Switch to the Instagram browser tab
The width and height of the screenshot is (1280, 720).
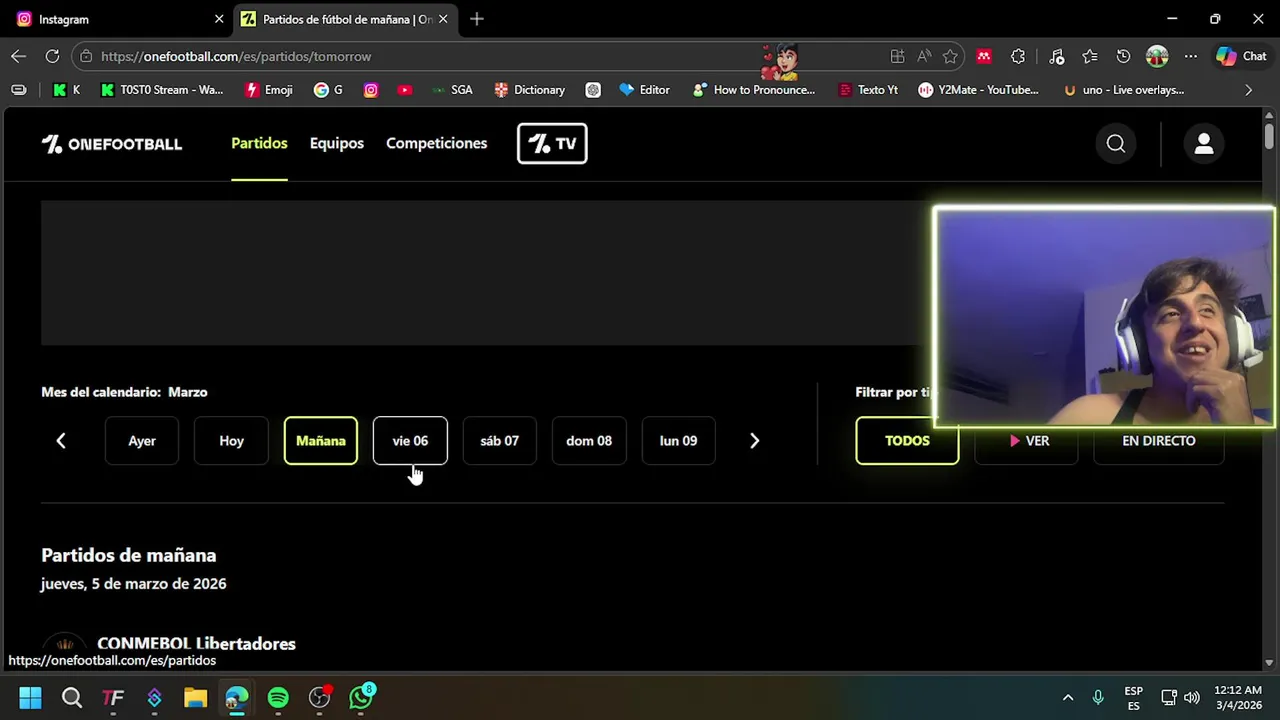118,19
